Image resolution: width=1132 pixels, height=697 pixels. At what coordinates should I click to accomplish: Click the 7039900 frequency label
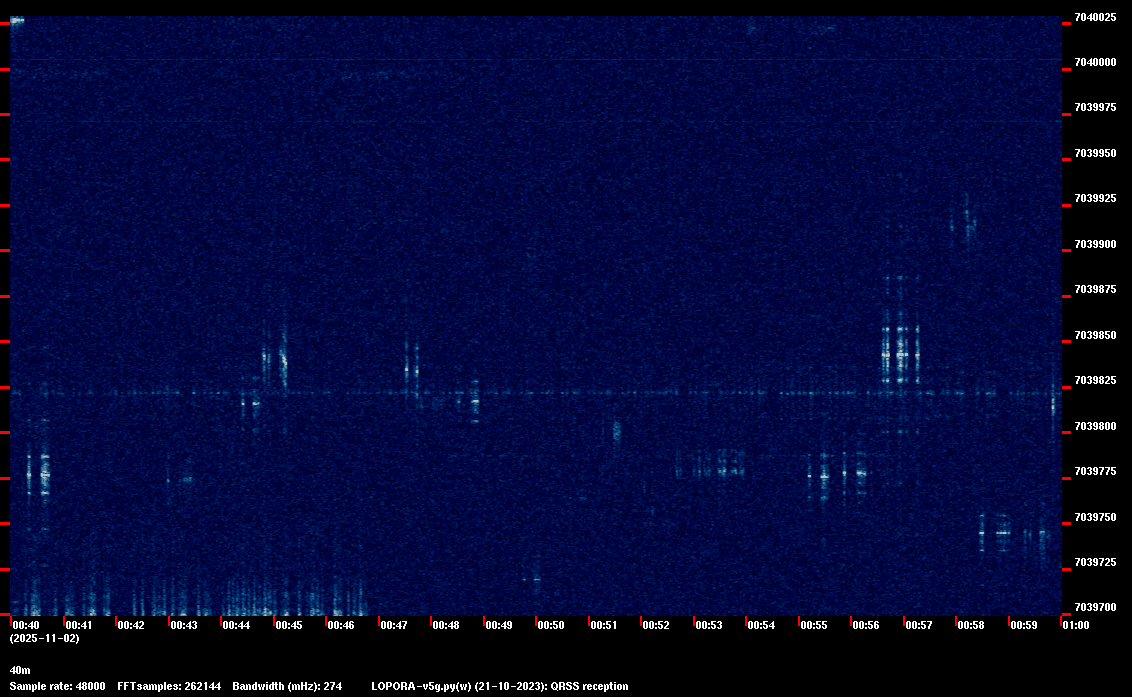click(1095, 244)
